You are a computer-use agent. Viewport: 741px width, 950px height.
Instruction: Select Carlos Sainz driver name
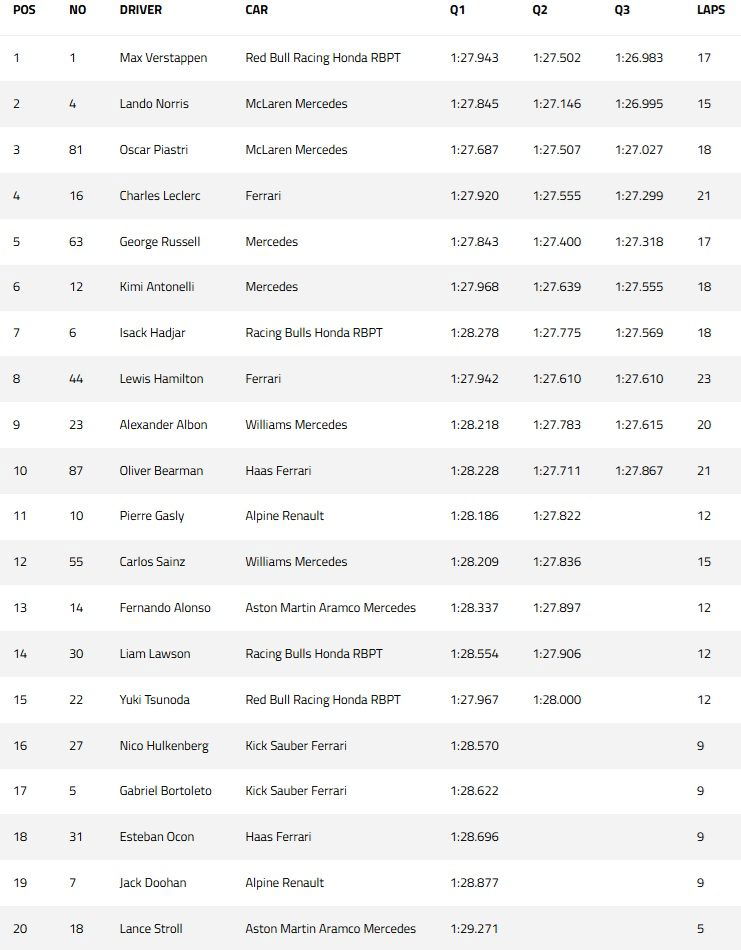click(152, 562)
